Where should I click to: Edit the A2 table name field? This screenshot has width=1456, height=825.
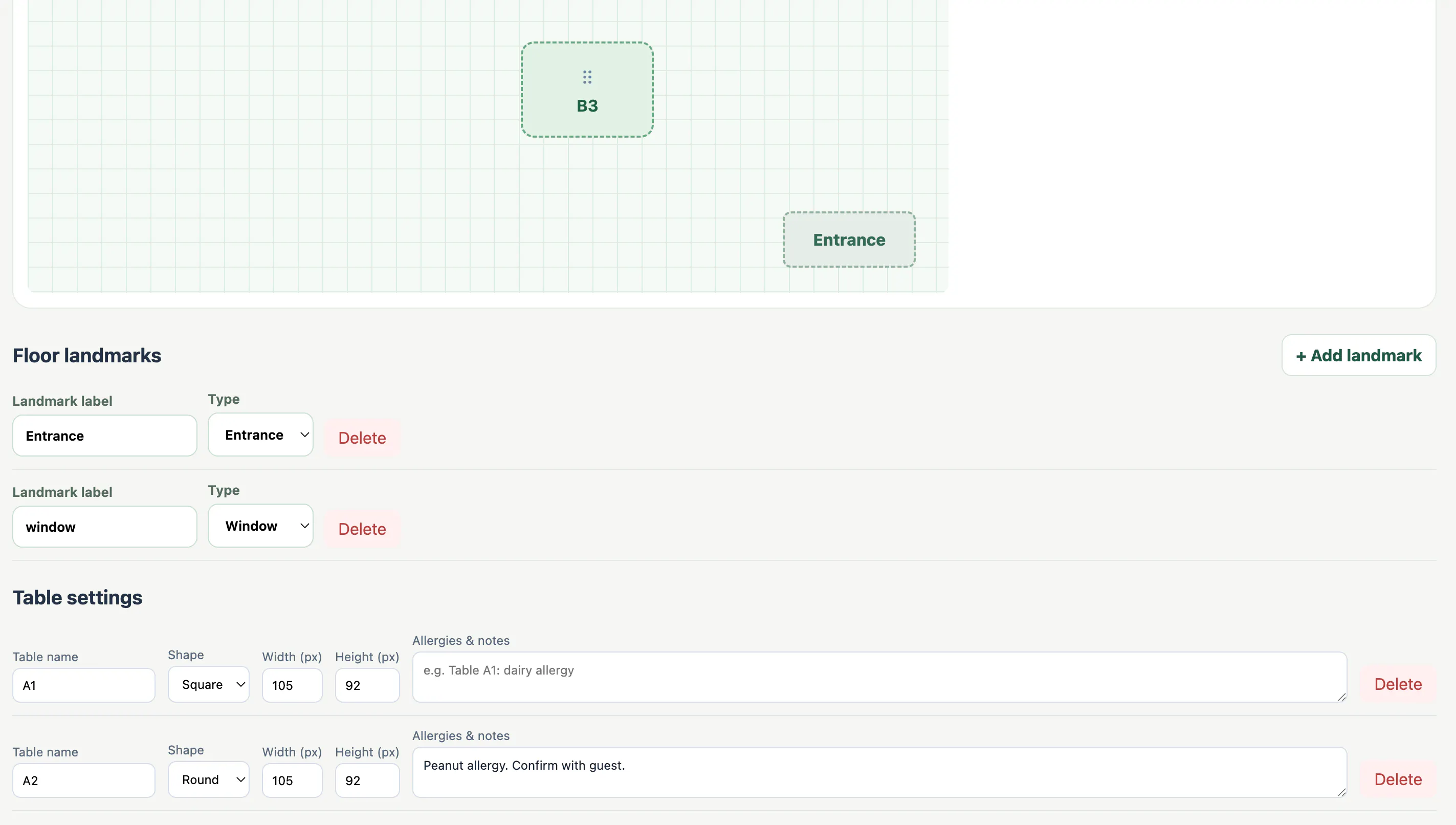click(84, 781)
